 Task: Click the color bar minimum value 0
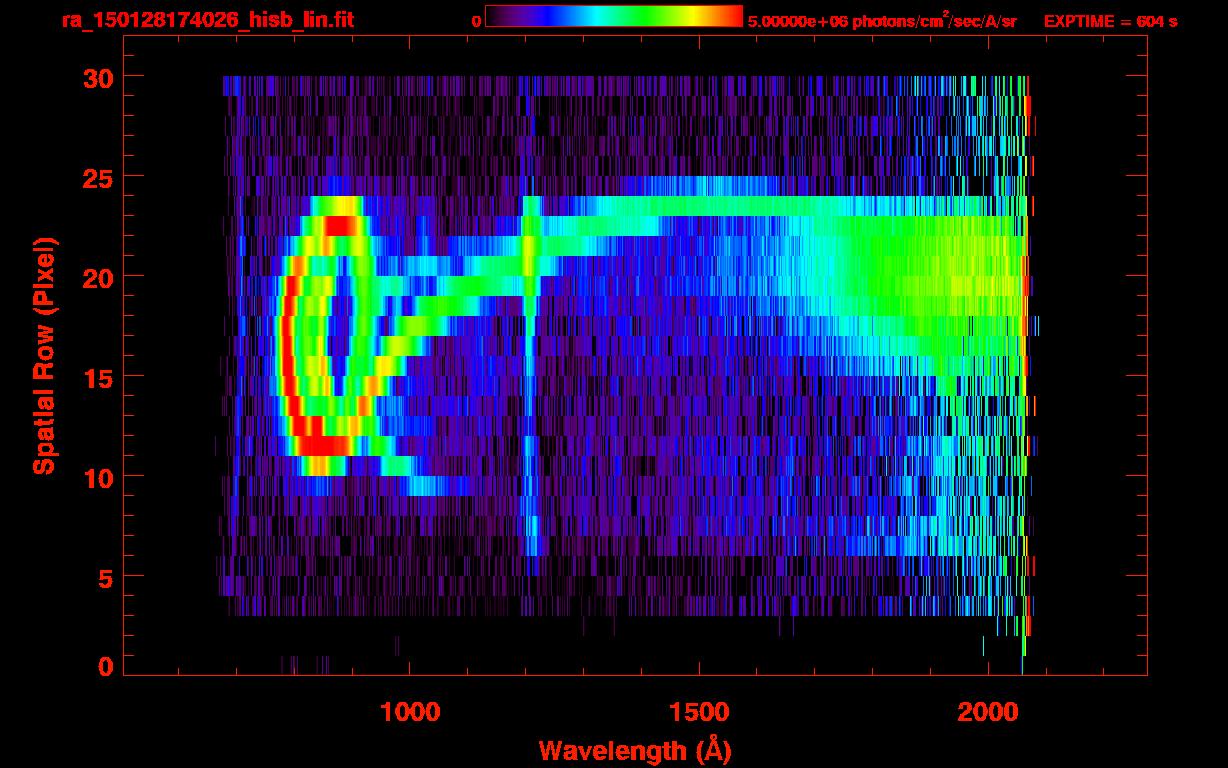click(x=476, y=21)
